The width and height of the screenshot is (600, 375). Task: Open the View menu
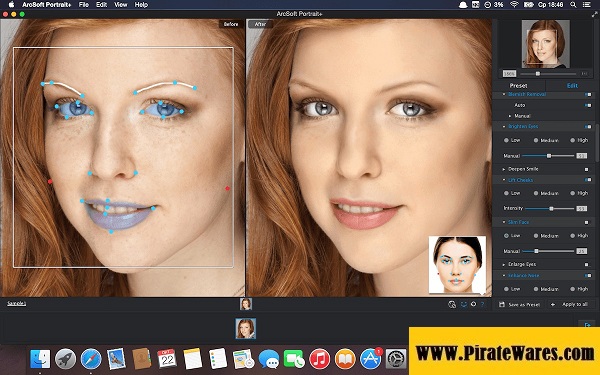121,5
